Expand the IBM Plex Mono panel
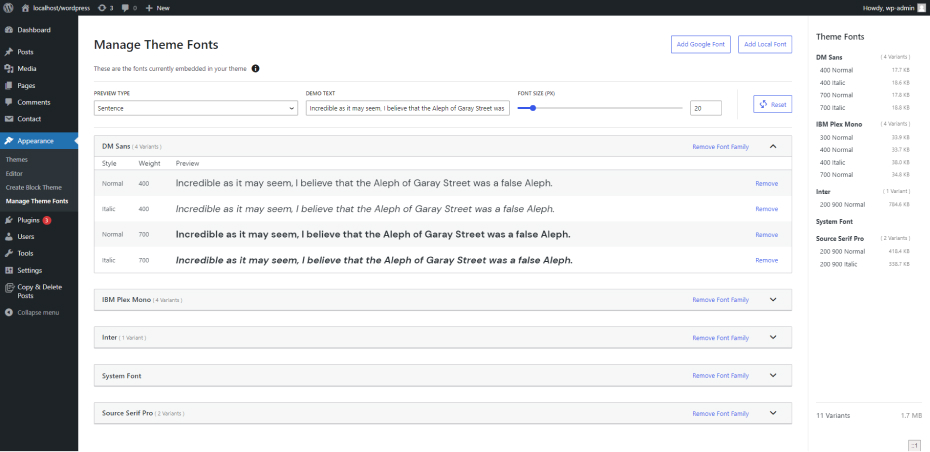This screenshot has width=930, height=452. coord(773,300)
